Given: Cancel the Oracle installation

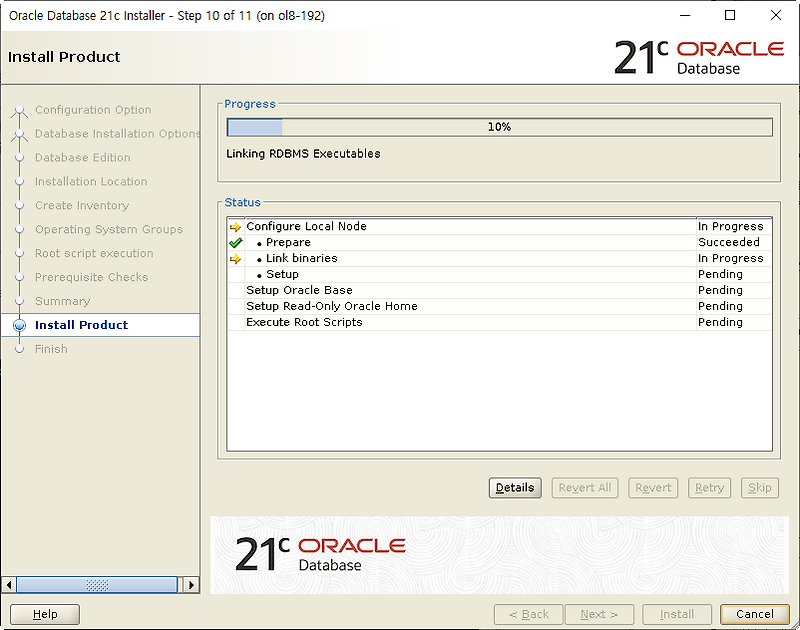Looking at the screenshot, I should (755, 614).
